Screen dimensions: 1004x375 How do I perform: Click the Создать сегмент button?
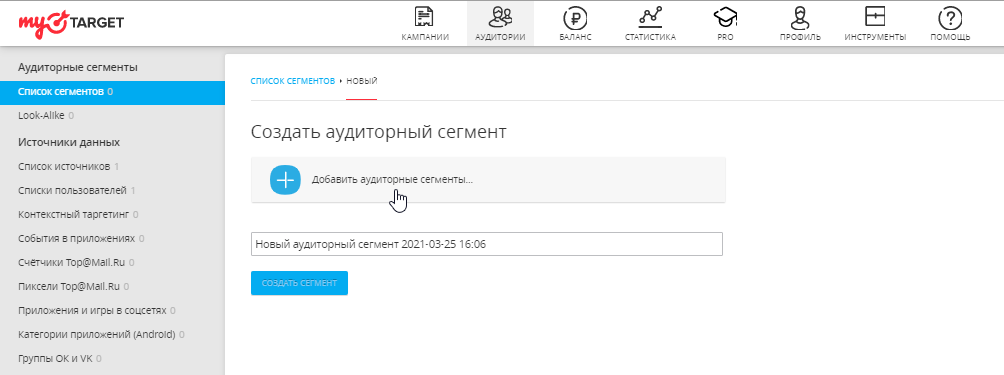pyautogui.click(x=299, y=283)
